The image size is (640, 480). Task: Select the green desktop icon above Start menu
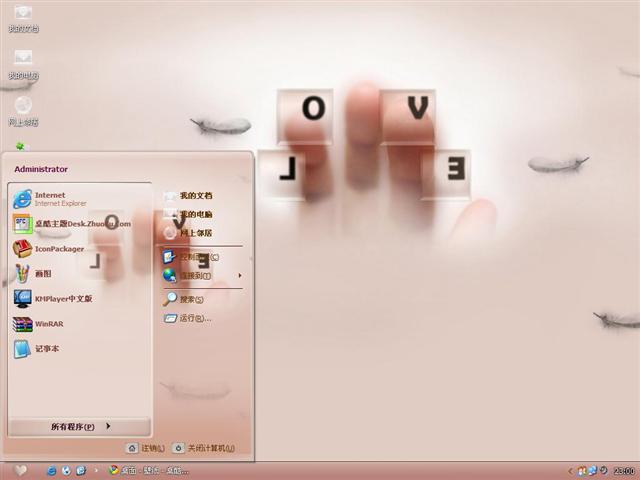click(20, 145)
